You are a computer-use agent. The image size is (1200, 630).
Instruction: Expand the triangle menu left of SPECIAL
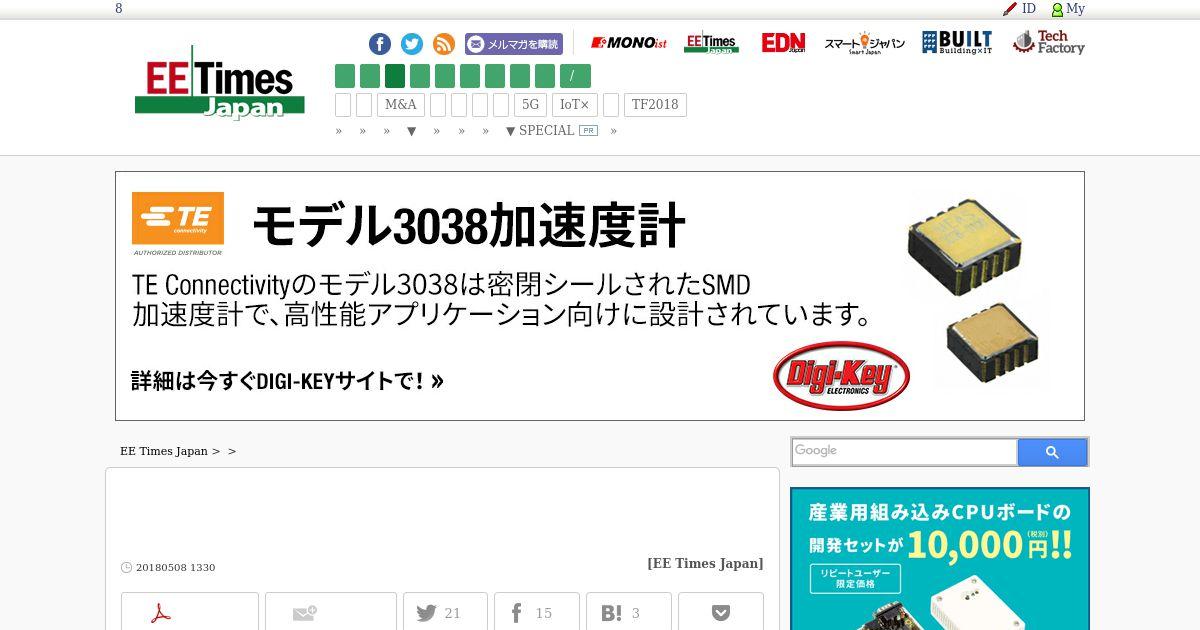pyautogui.click(x=411, y=131)
